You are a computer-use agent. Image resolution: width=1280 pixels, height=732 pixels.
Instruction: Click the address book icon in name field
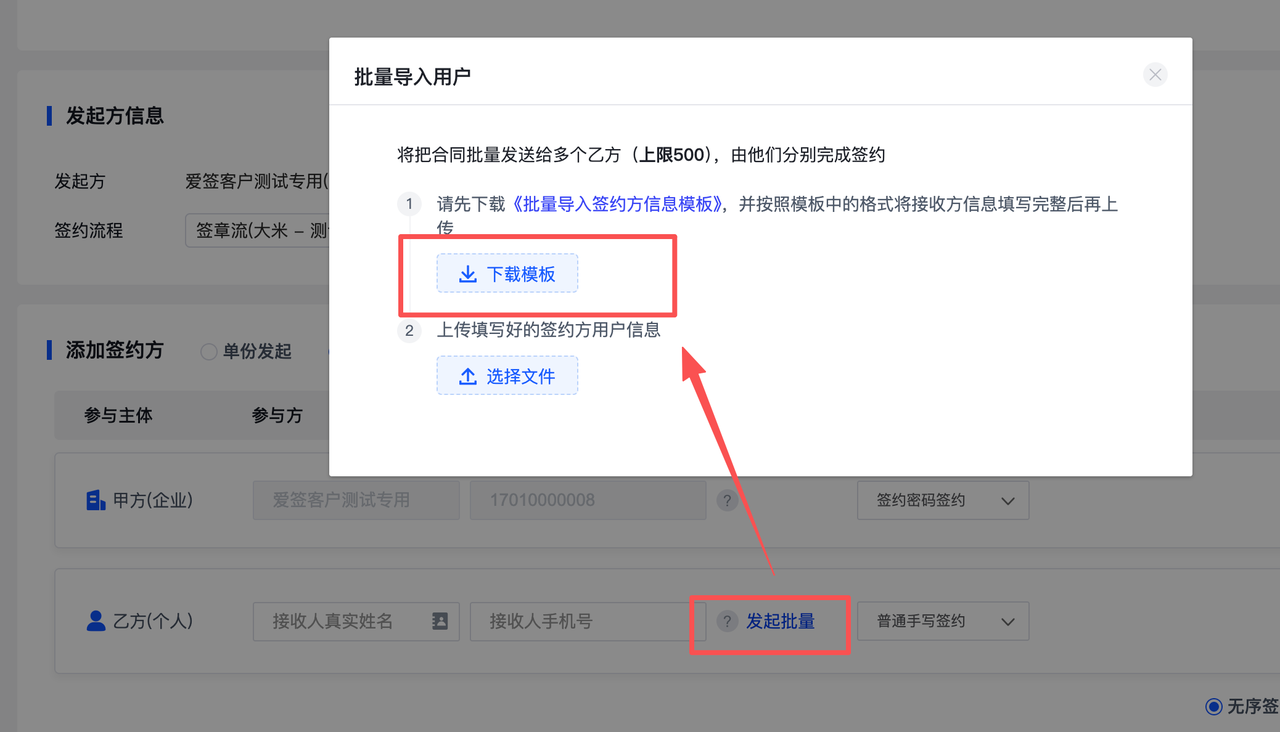[x=440, y=621]
